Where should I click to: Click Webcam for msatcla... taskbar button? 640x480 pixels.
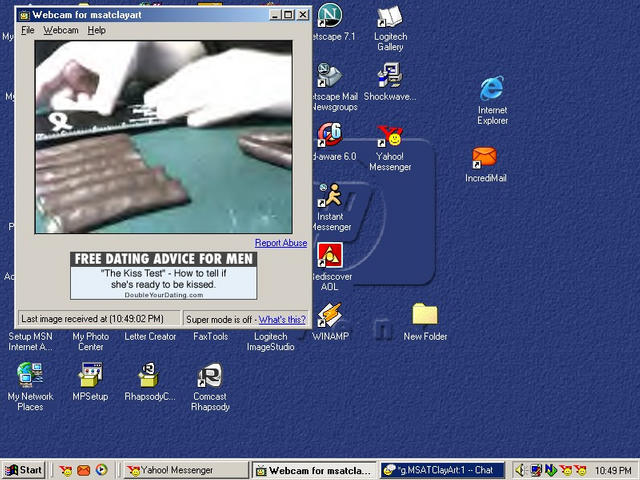coord(315,470)
